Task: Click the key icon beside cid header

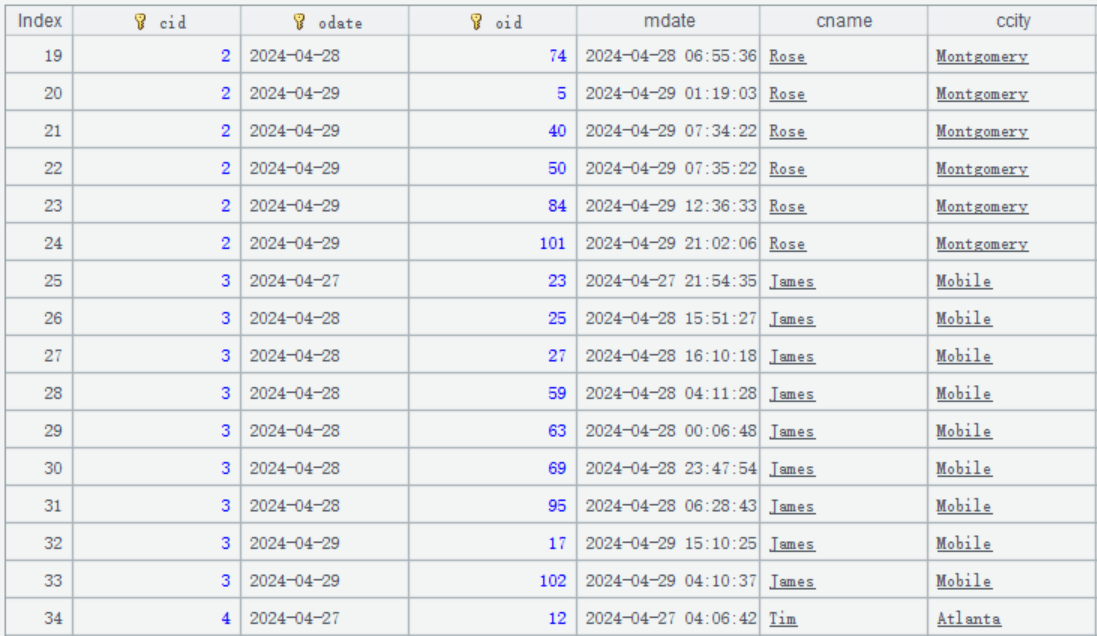Action: click(x=141, y=22)
